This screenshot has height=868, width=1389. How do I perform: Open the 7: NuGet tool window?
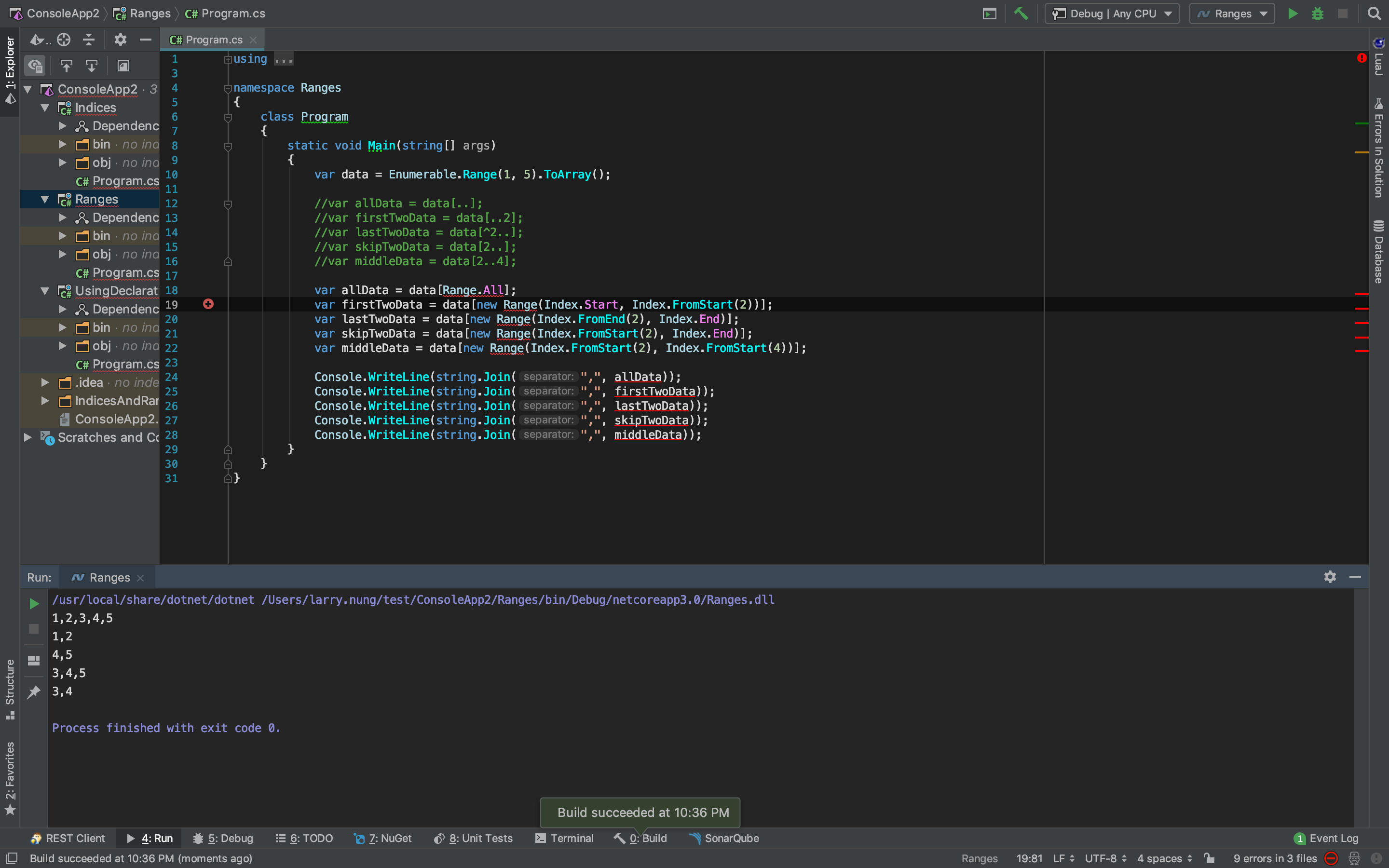383,838
